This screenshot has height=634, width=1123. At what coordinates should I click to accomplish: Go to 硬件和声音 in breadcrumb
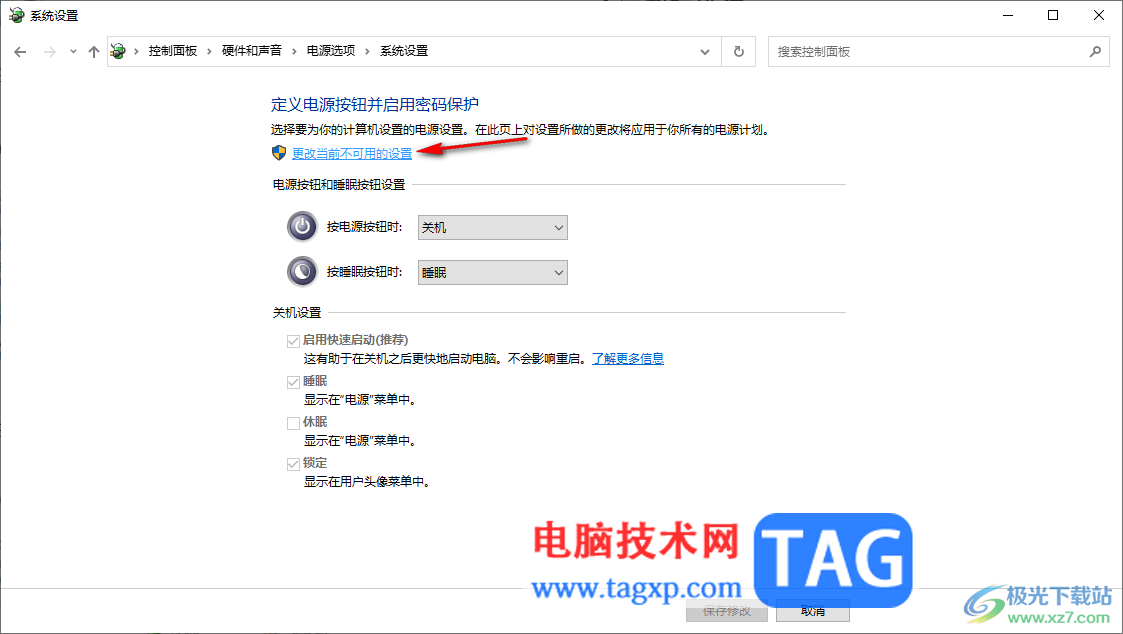251,51
